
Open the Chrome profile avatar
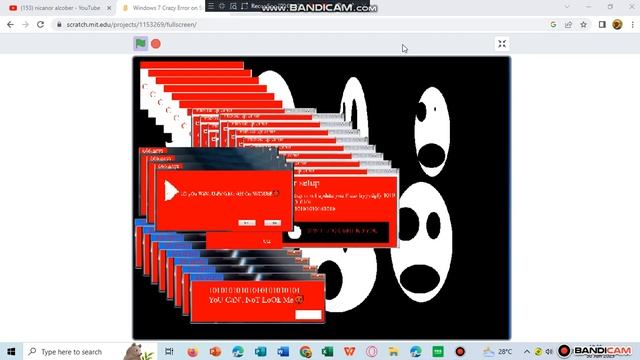pos(617,24)
